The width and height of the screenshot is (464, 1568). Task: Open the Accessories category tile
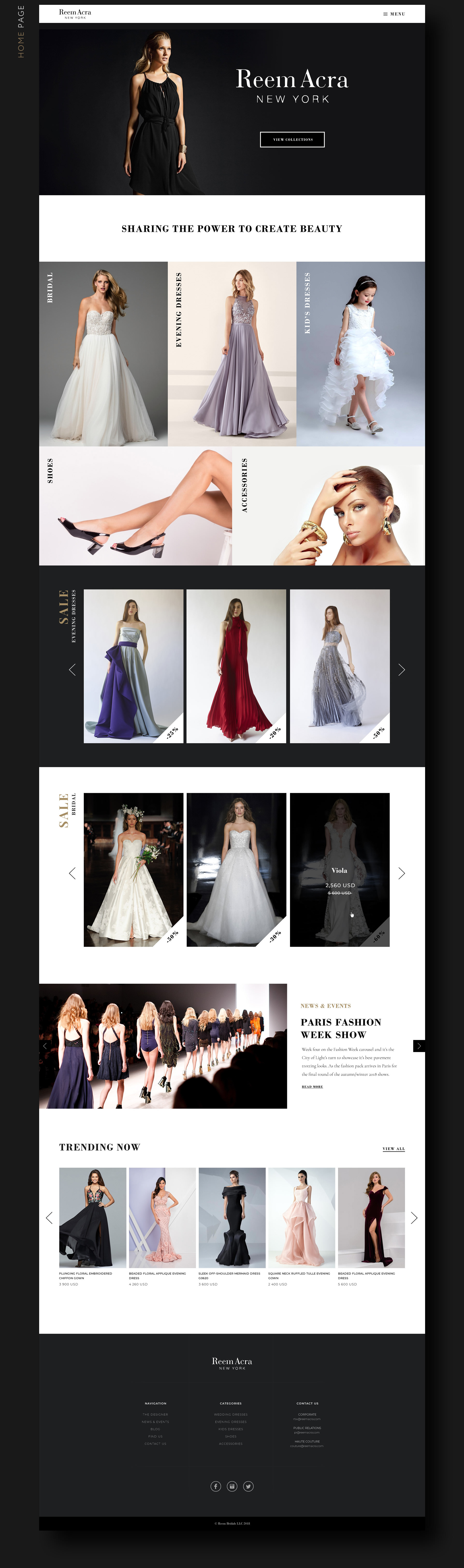pyautogui.click(x=329, y=506)
